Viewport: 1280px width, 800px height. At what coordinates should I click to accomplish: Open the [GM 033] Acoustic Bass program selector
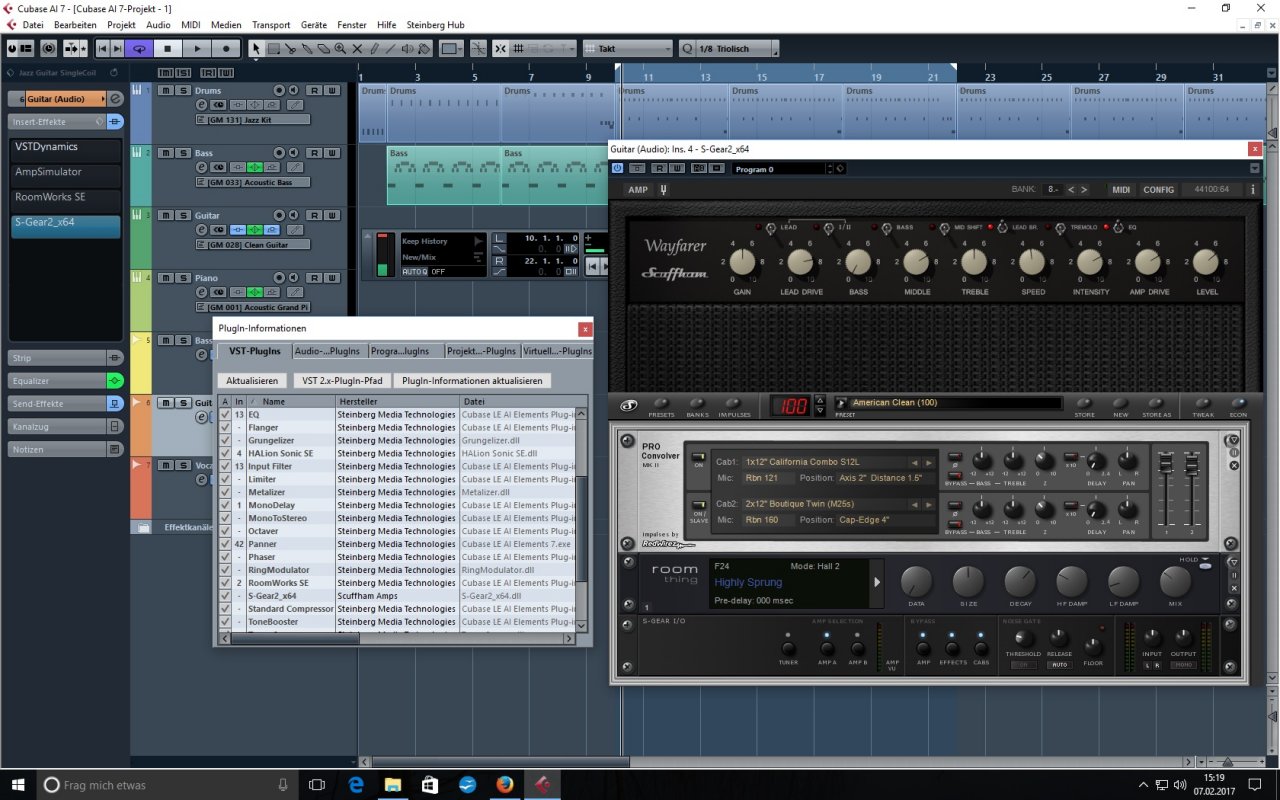[252, 183]
